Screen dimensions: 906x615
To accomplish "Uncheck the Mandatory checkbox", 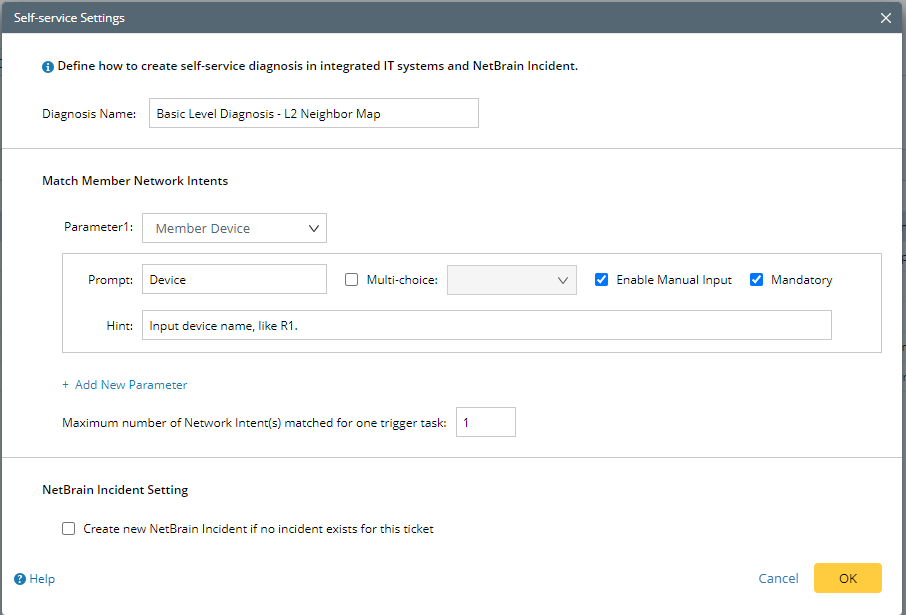I will pos(756,280).
